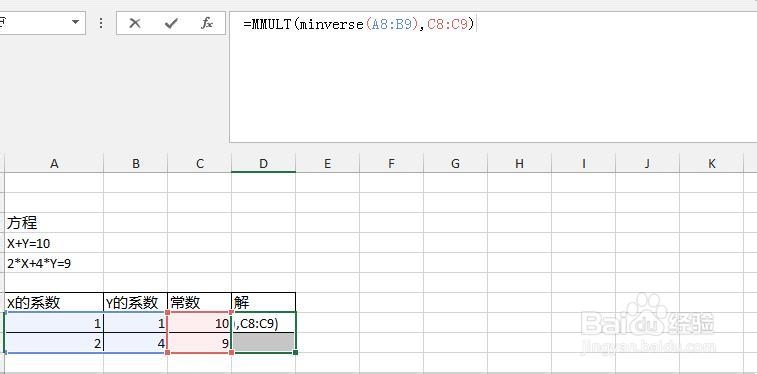Screen dimensions: 757x374
Task: Click the editing cell showing ,C8:C9)
Action: point(264,323)
